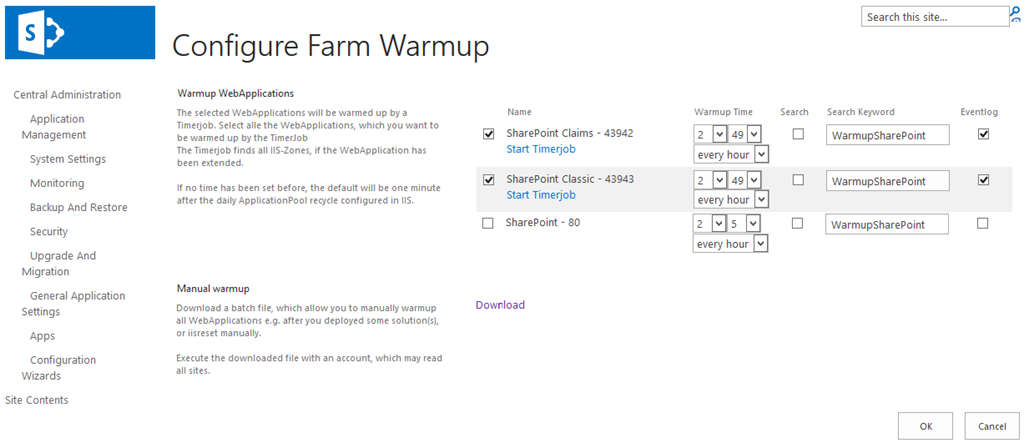The image size is (1024, 443).
Task: Disable Eventlog for SharePoint Claims - 43942
Action: 984,134
